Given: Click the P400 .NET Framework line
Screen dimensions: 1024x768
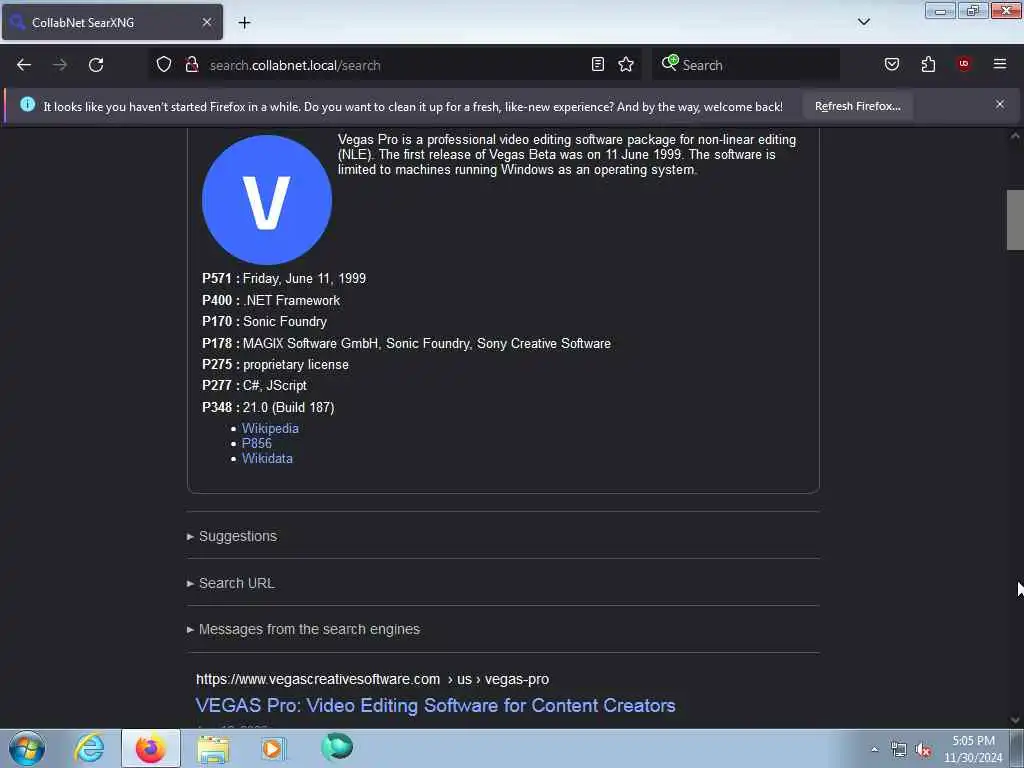Looking at the screenshot, I should (x=271, y=300).
